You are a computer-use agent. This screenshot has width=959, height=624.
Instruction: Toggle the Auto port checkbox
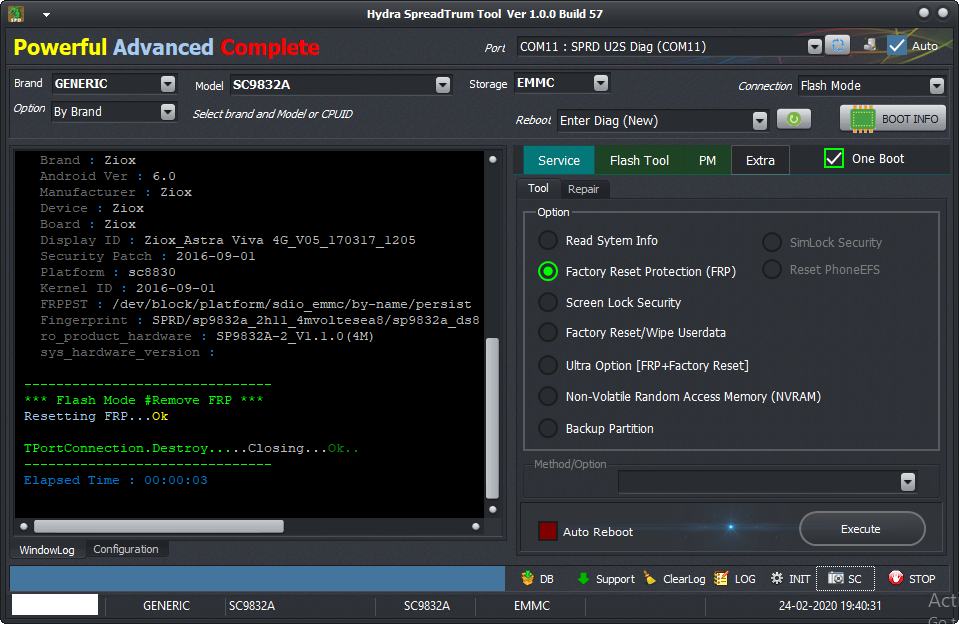(x=897, y=45)
